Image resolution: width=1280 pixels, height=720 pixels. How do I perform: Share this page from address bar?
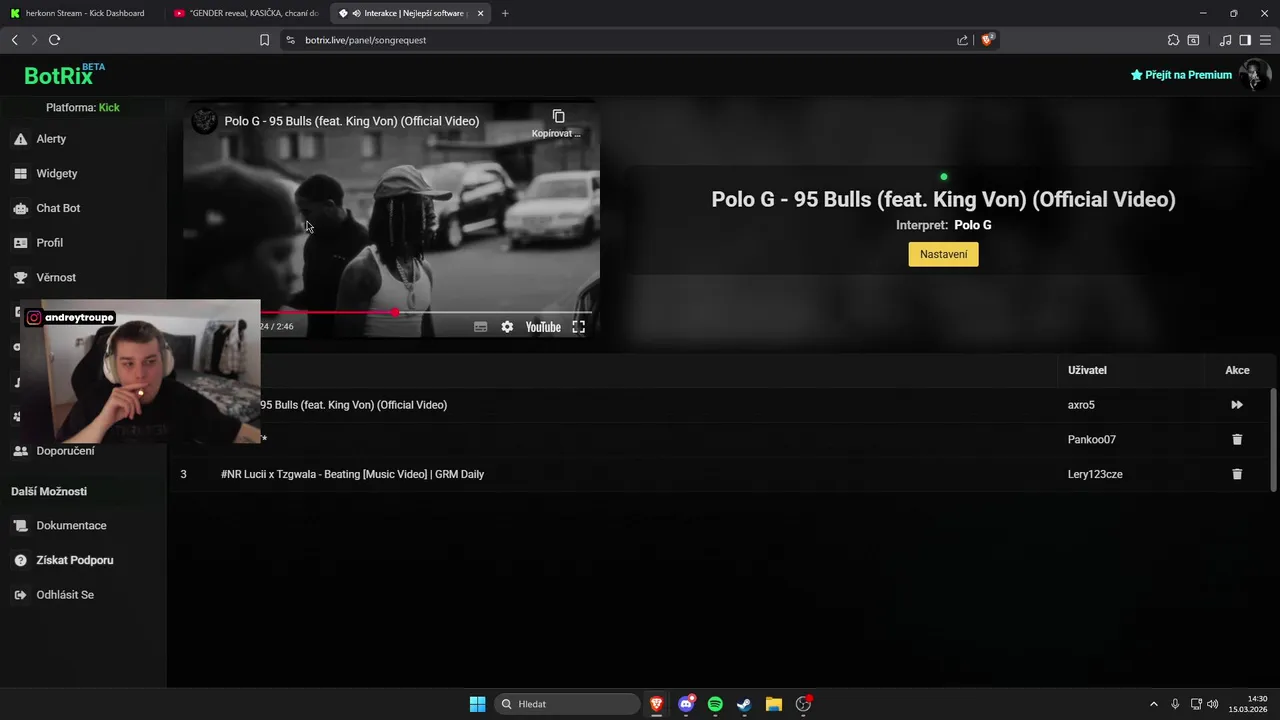point(962,40)
